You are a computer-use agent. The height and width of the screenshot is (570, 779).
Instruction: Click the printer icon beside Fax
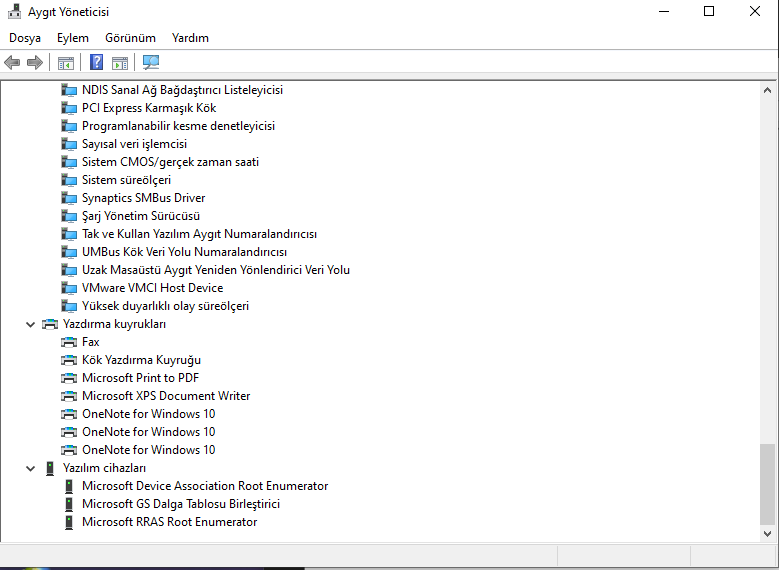tap(69, 342)
